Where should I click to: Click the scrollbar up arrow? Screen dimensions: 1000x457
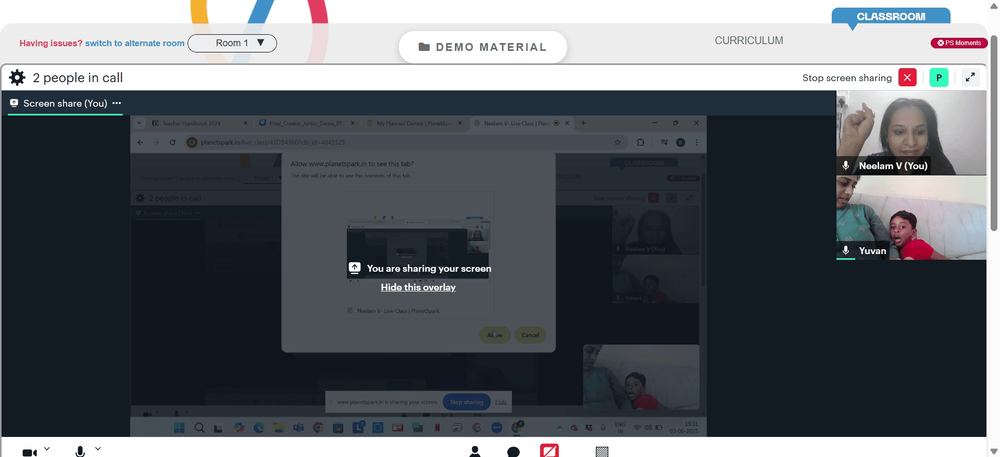coord(994,5)
